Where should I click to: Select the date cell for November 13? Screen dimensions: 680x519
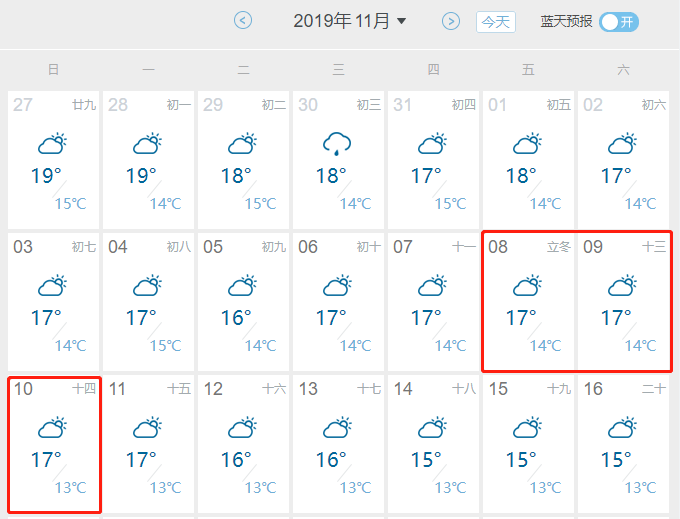(x=338, y=444)
